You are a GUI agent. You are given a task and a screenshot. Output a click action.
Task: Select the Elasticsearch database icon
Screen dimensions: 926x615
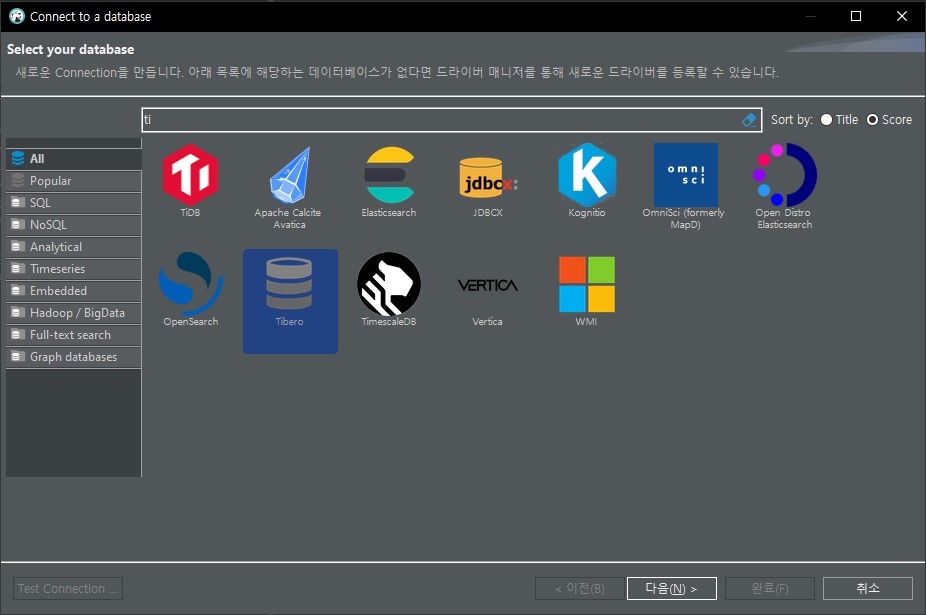click(389, 175)
